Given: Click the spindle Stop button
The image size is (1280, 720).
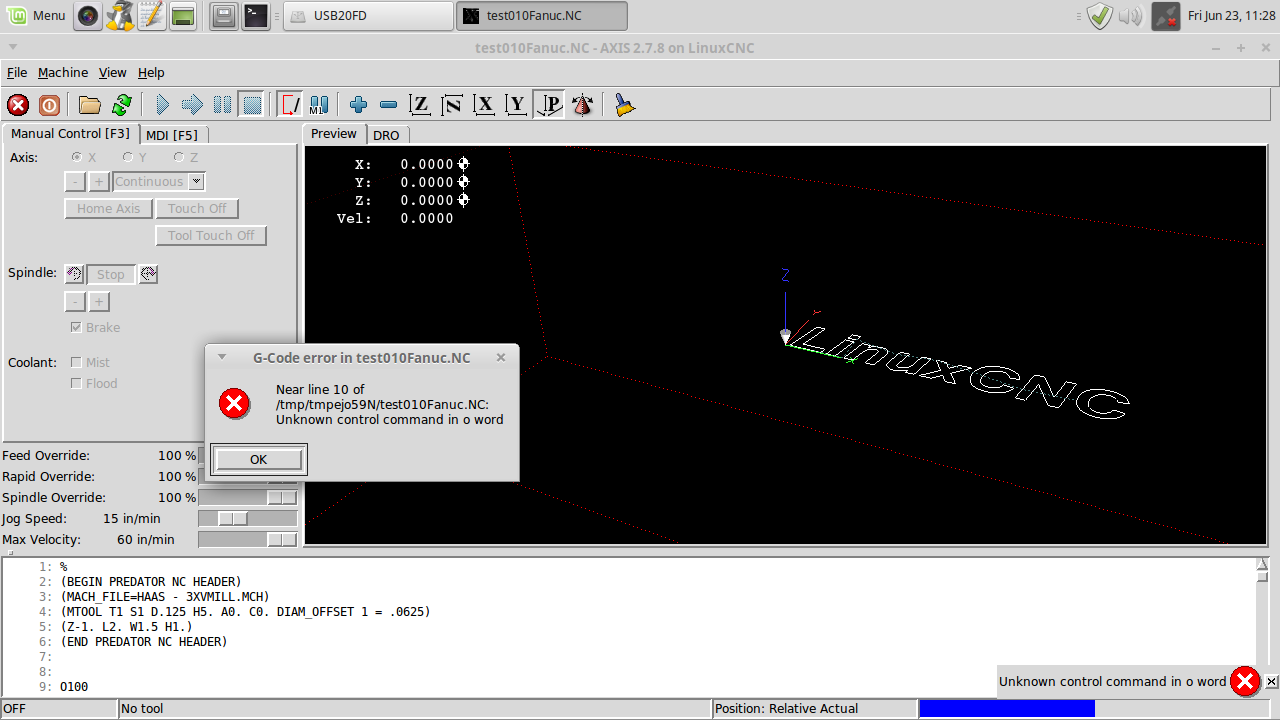Looking at the screenshot, I should (111, 275).
